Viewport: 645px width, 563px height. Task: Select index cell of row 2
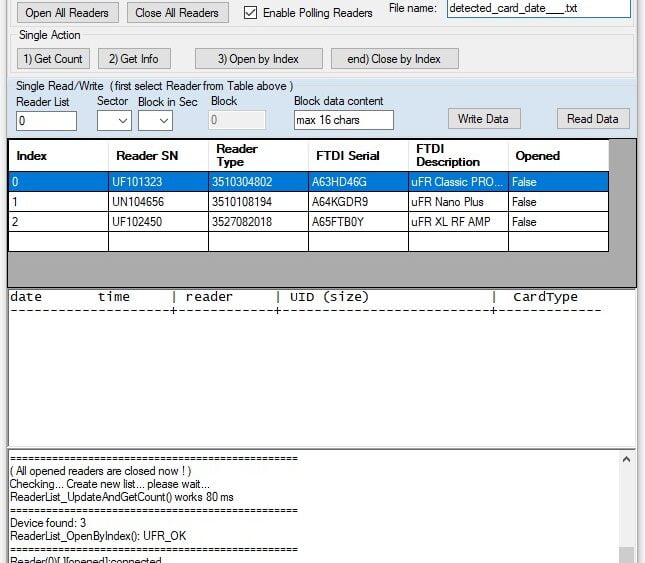pyautogui.click(x=58, y=222)
